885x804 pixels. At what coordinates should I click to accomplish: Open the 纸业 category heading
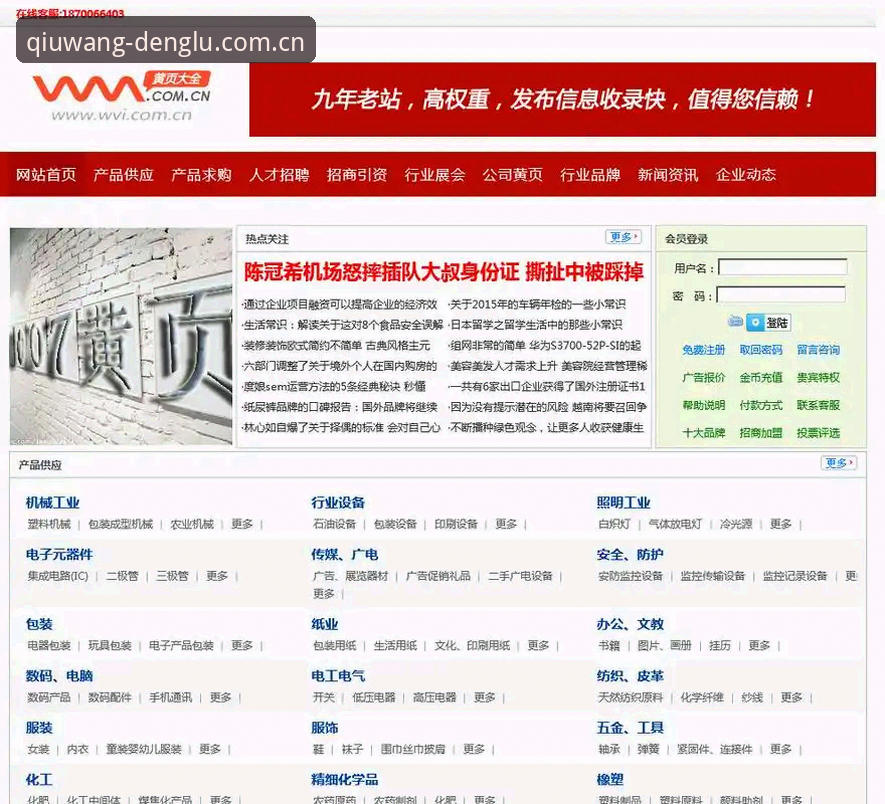tap(325, 624)
